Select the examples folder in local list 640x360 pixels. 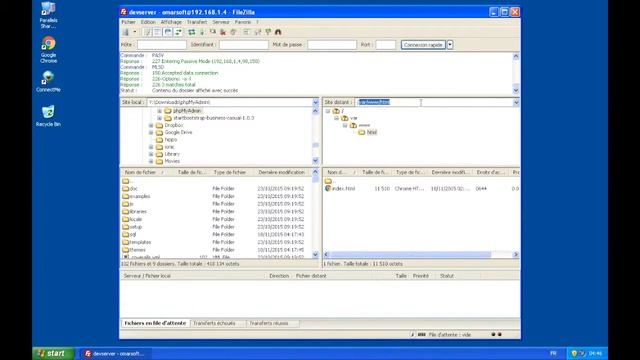(x=140, y=196)
